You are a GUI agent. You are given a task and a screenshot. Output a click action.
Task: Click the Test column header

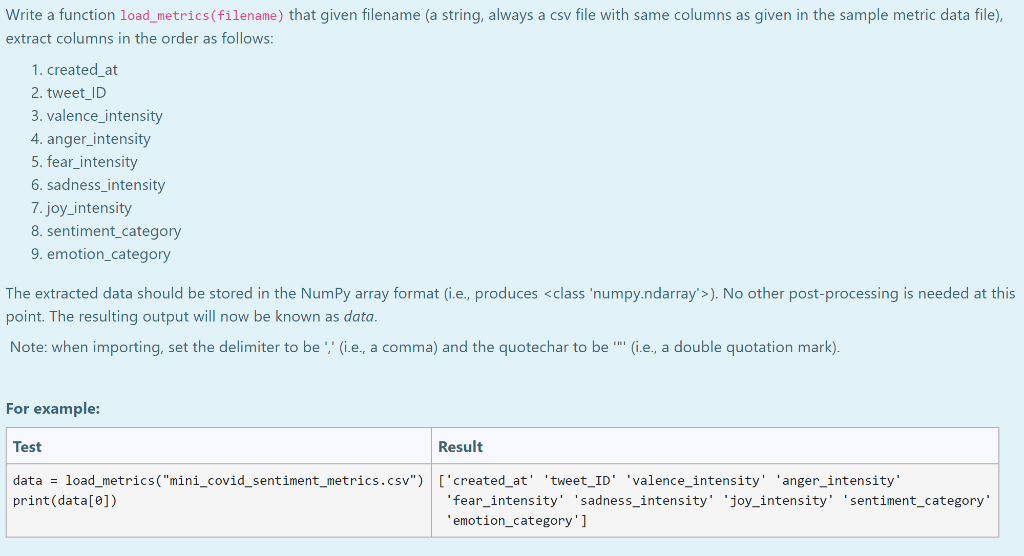click(x=27, y=447)
